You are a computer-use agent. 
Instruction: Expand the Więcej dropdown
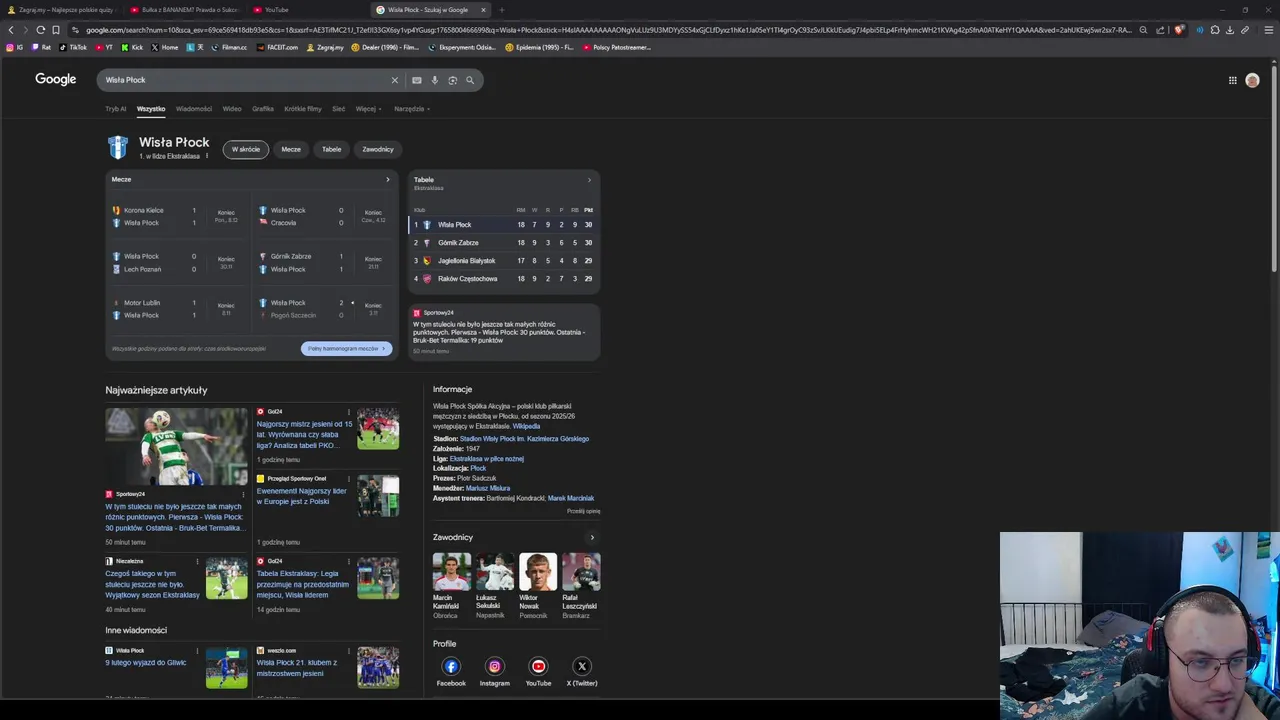coord(368,109)
